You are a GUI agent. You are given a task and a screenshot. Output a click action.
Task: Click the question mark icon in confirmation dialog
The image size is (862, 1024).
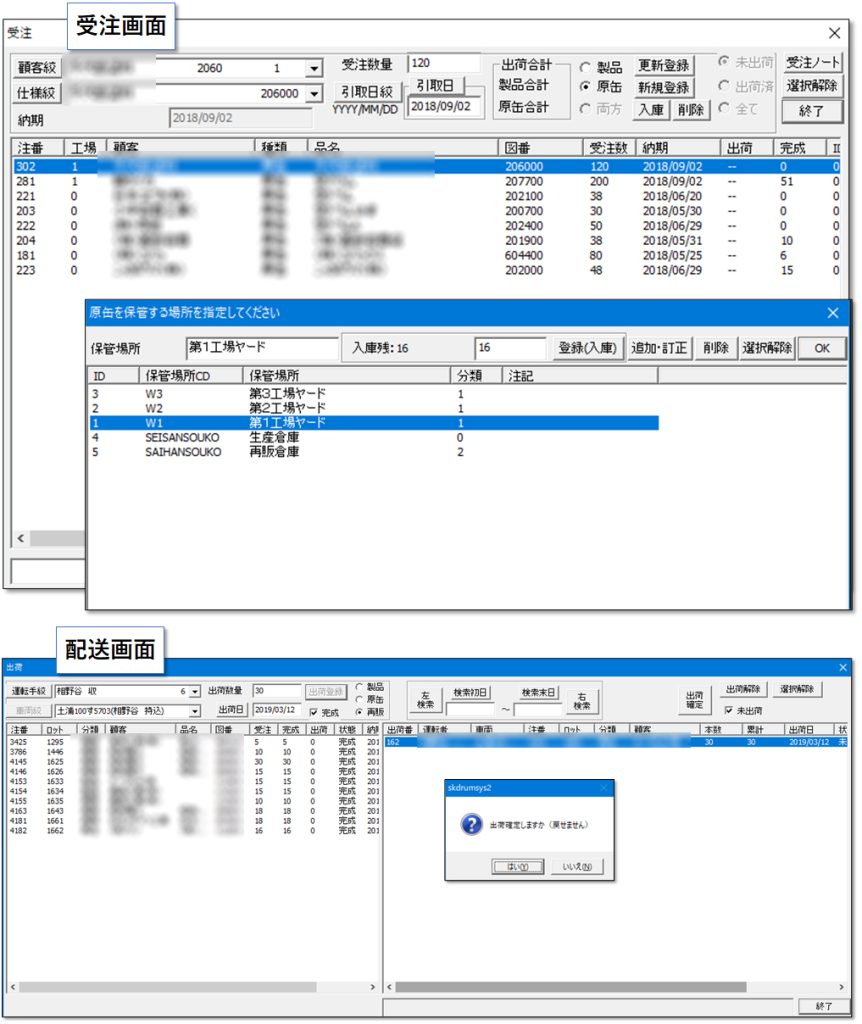[471, 824]
